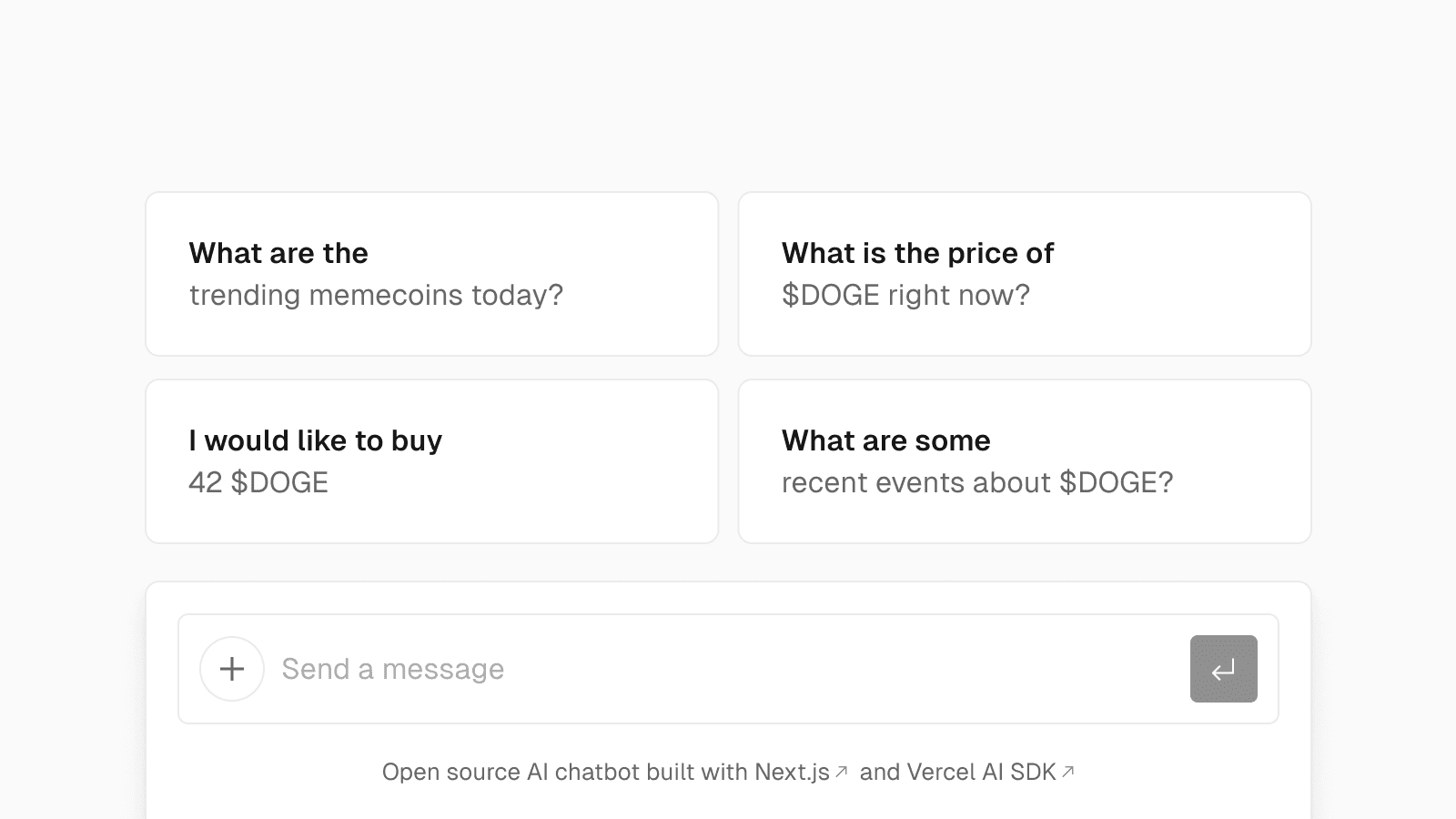Click the 'I would like to buy' heading

pyautogui.click(x=315, y=440)
